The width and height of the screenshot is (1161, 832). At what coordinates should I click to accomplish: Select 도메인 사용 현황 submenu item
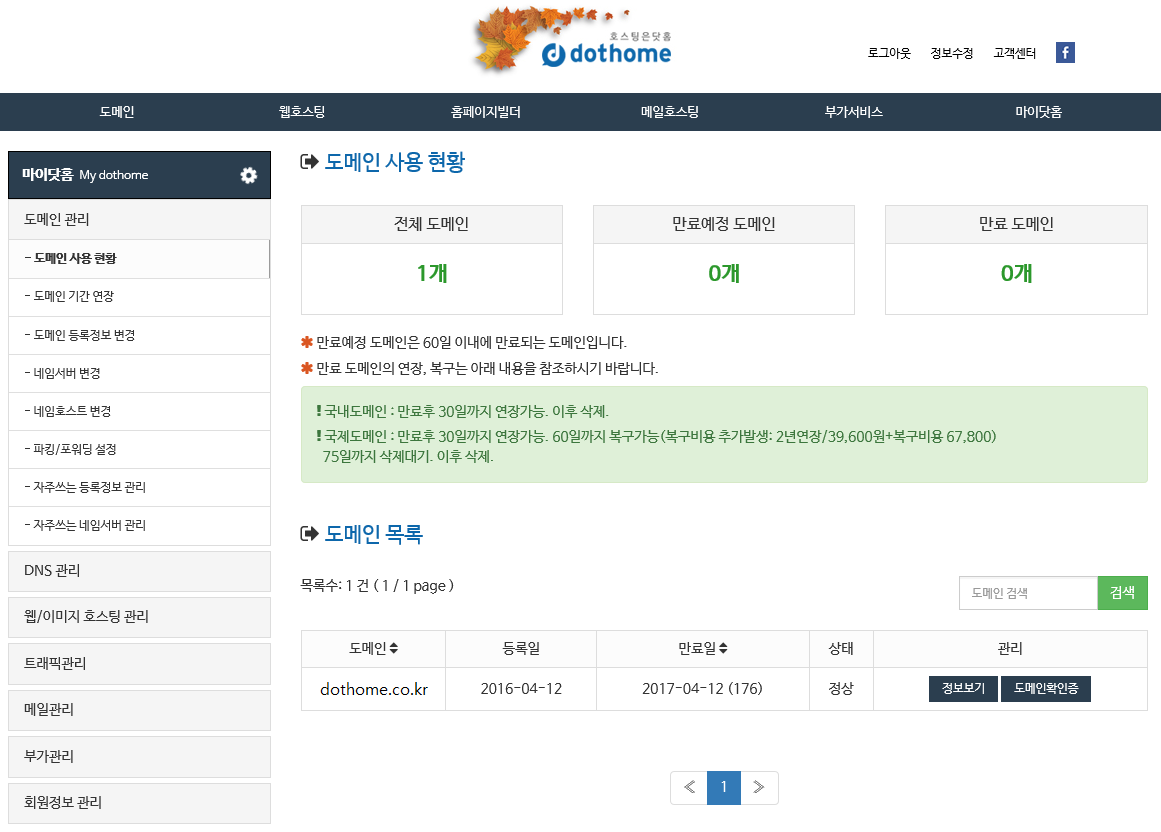point(139,258)
